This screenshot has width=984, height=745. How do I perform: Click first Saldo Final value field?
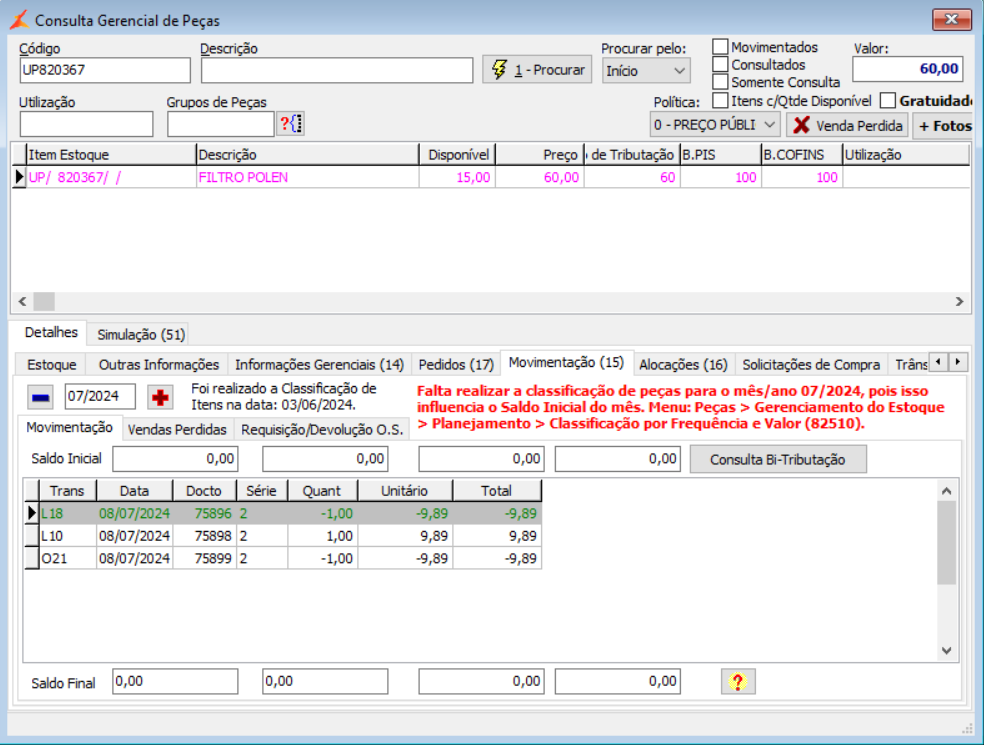(x=176, y=682)
